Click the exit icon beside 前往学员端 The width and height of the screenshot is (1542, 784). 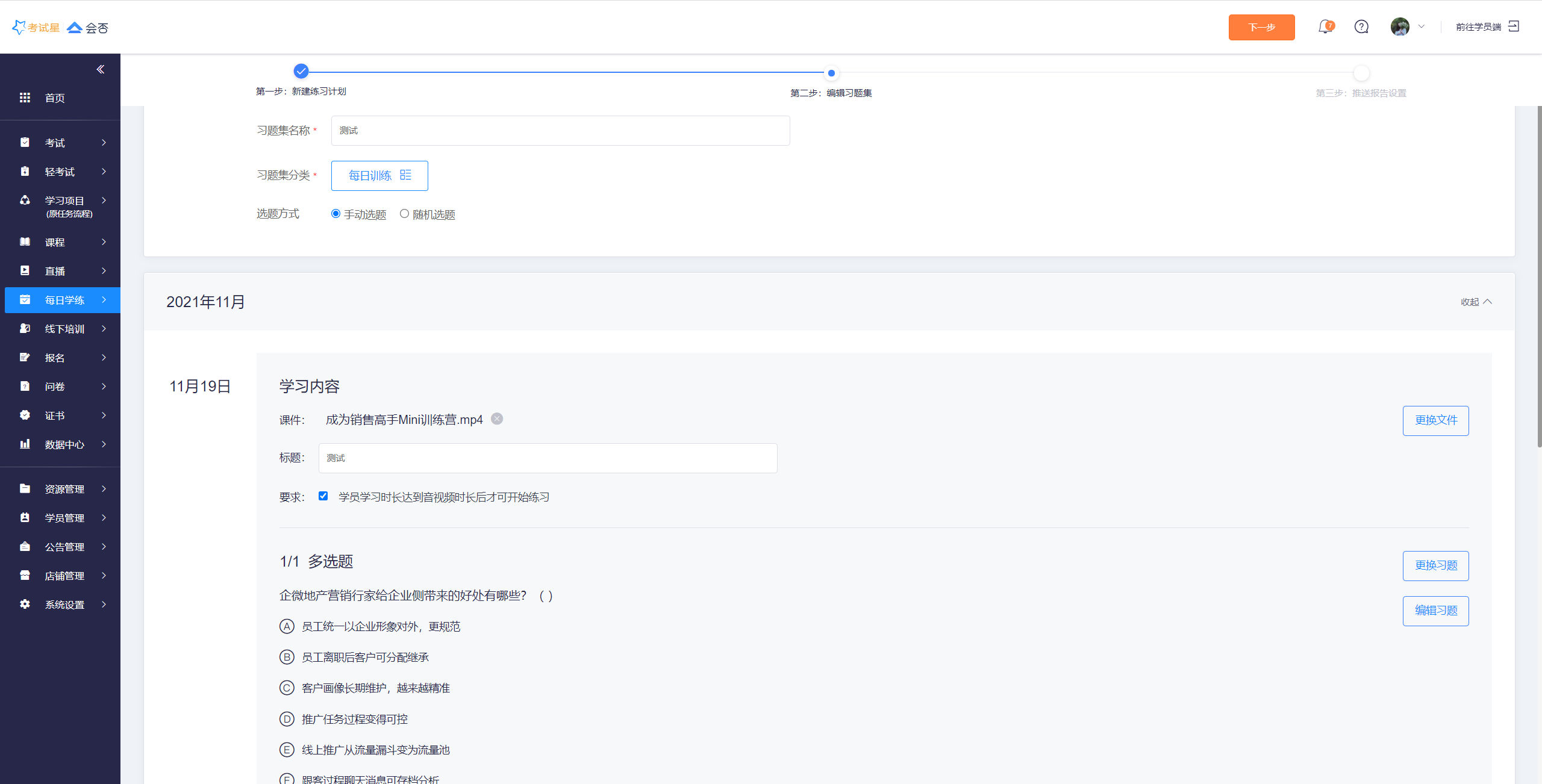(x=1514, y=26)
